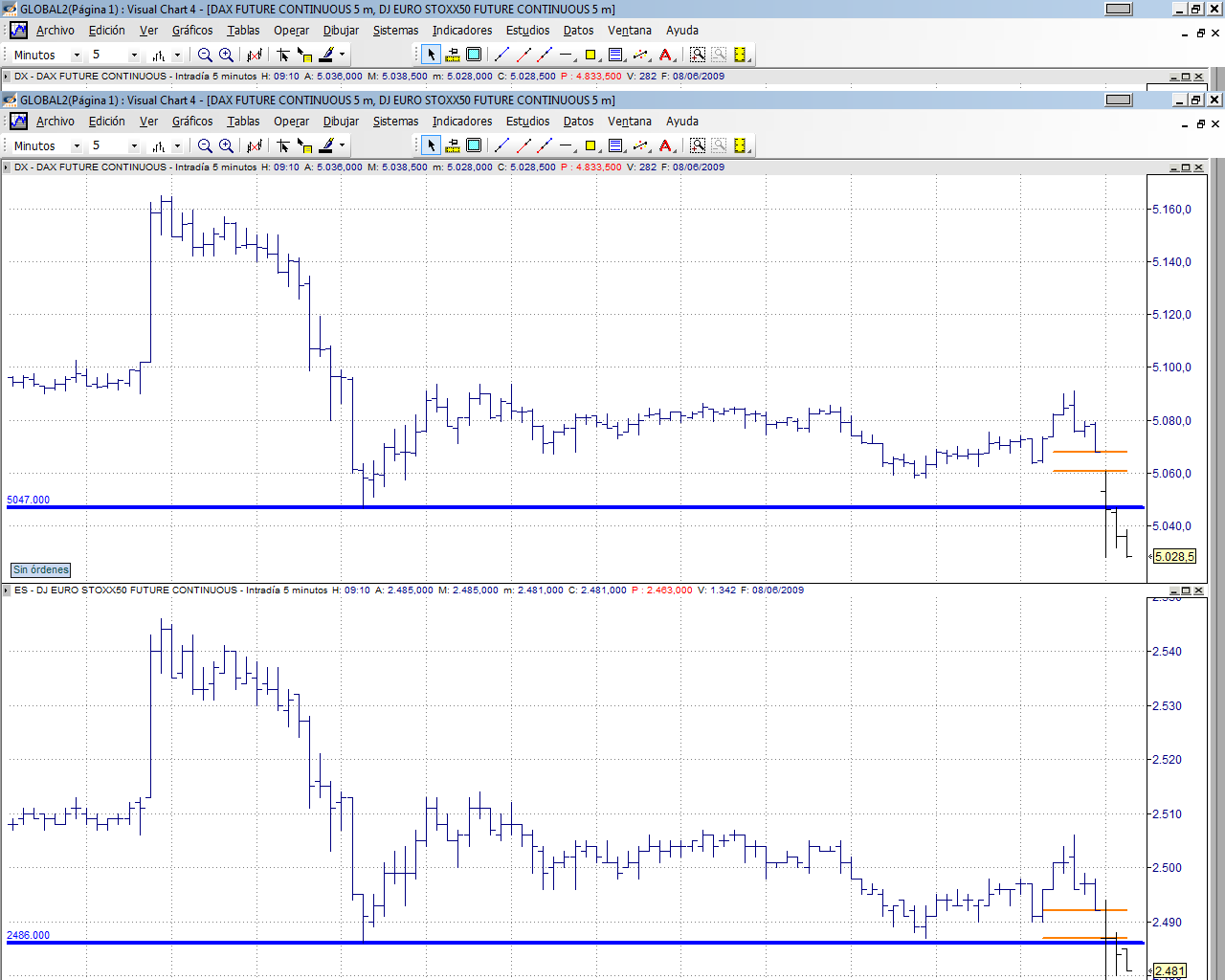Choose the dotted line tool in the lower toolbar
The height and width of the screenshot is (980, 1225).
tap(641, 145)
